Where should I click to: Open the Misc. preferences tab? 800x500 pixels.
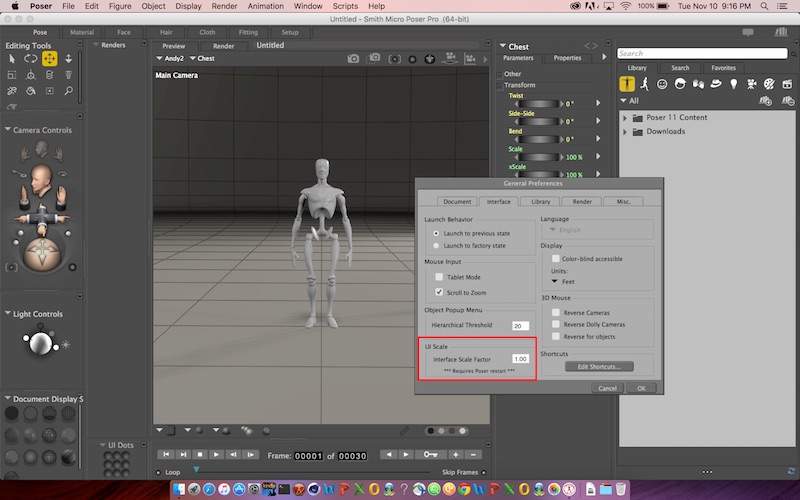pyautogui.click(x=623, y=202)
